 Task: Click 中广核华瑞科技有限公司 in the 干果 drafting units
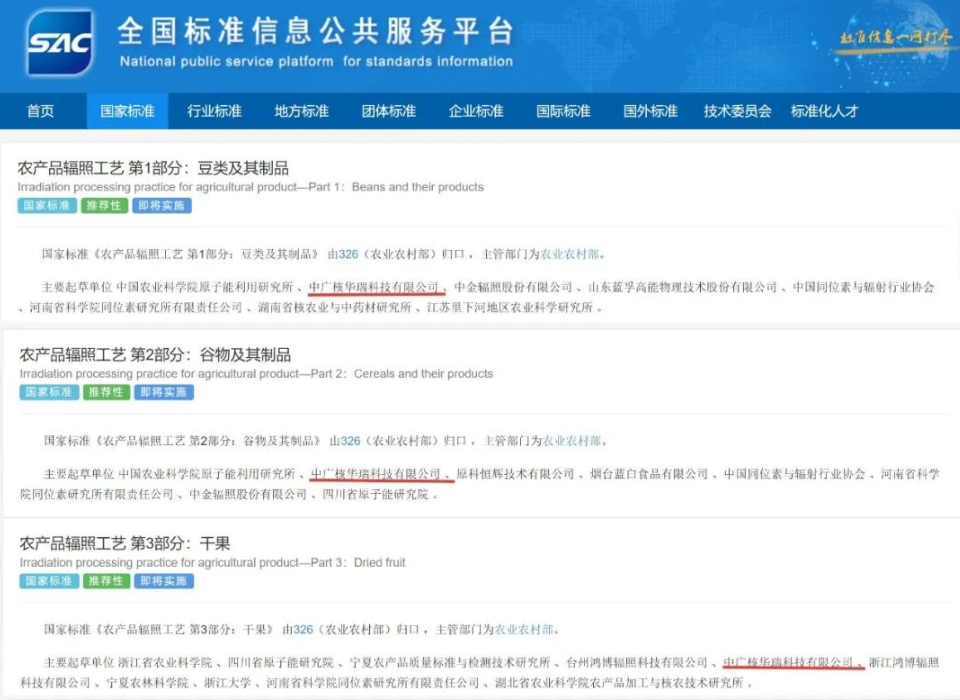point(789,663)
